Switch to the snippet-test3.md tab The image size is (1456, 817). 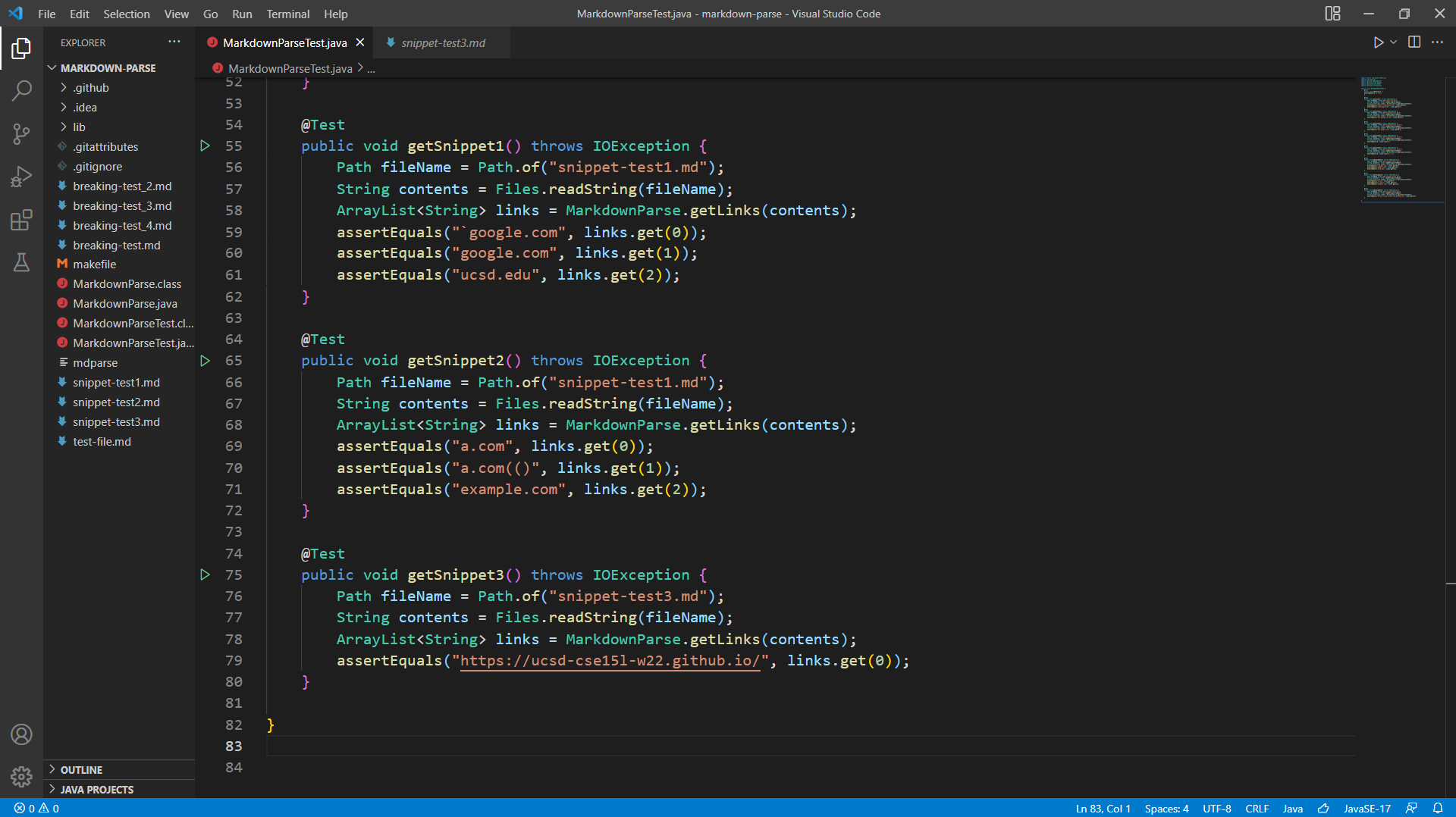pyautogui.click(x=443, y=42)
